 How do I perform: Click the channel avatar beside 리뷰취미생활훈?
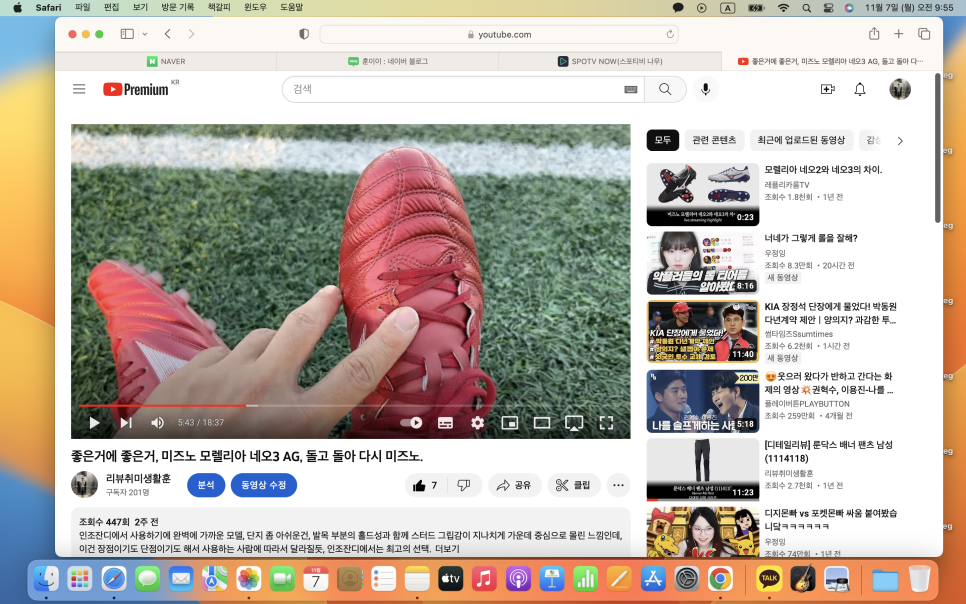point(84,484)
